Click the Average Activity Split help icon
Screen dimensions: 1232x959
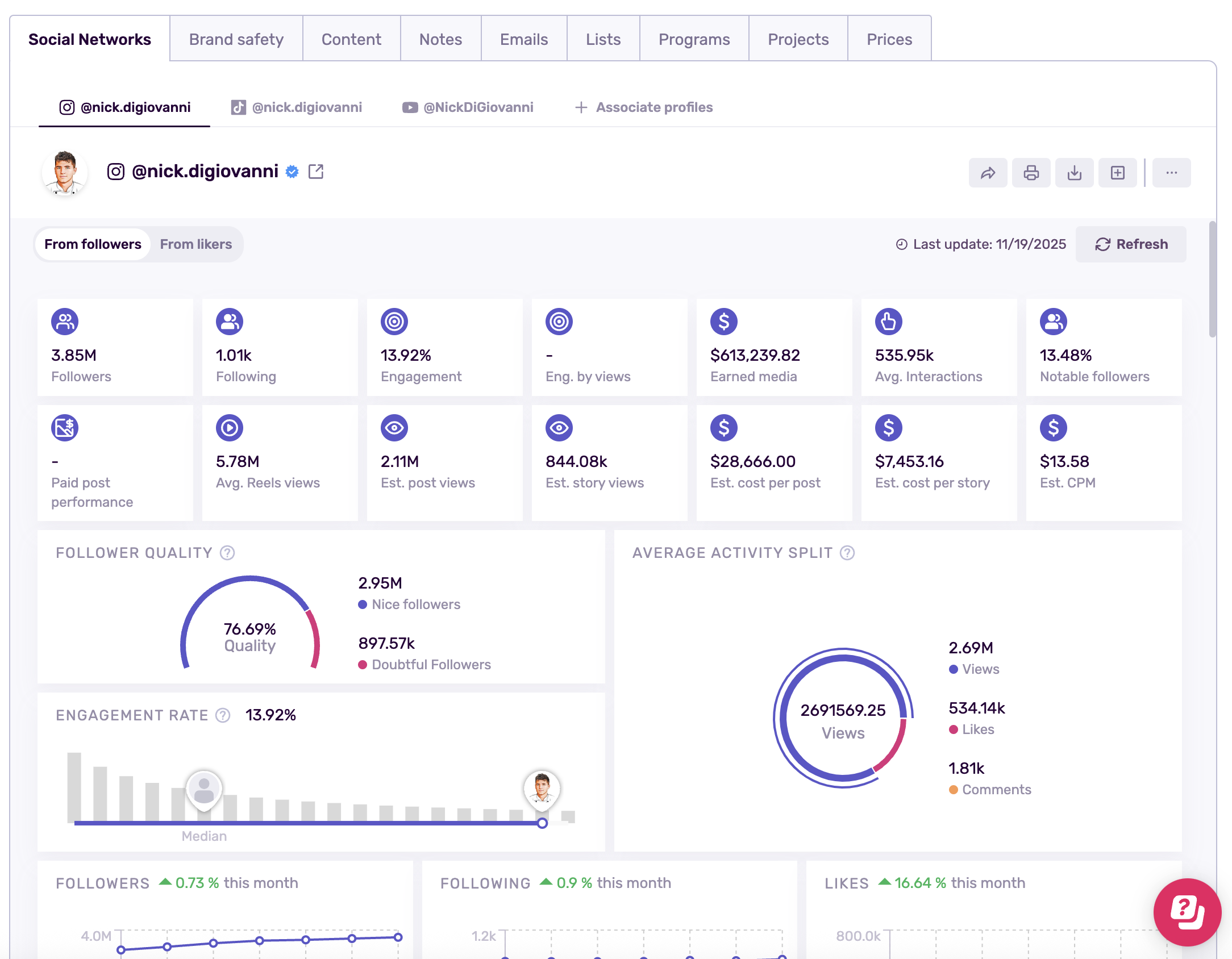pos(847,553)
